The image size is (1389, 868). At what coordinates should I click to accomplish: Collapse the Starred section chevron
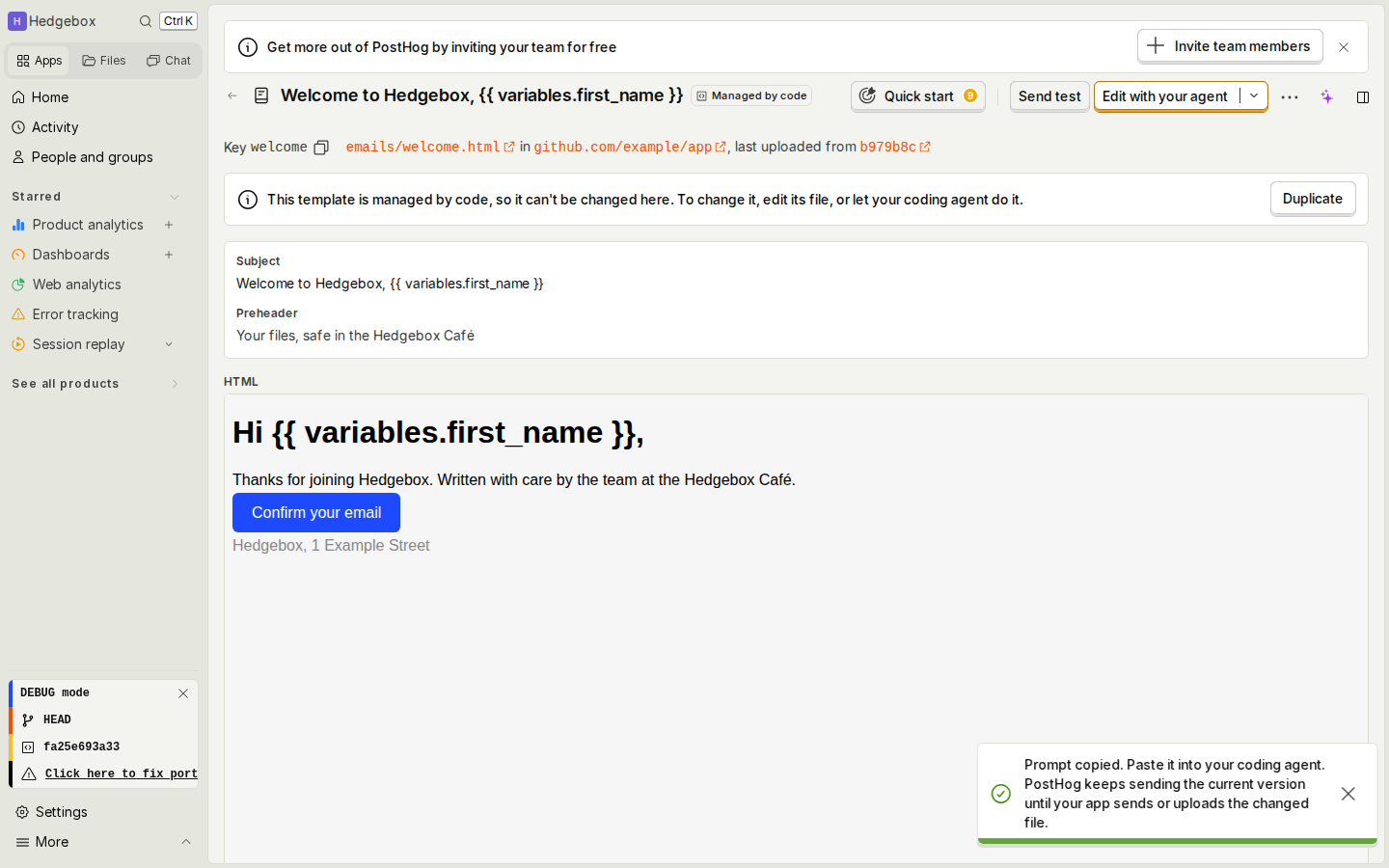[175, 197]
